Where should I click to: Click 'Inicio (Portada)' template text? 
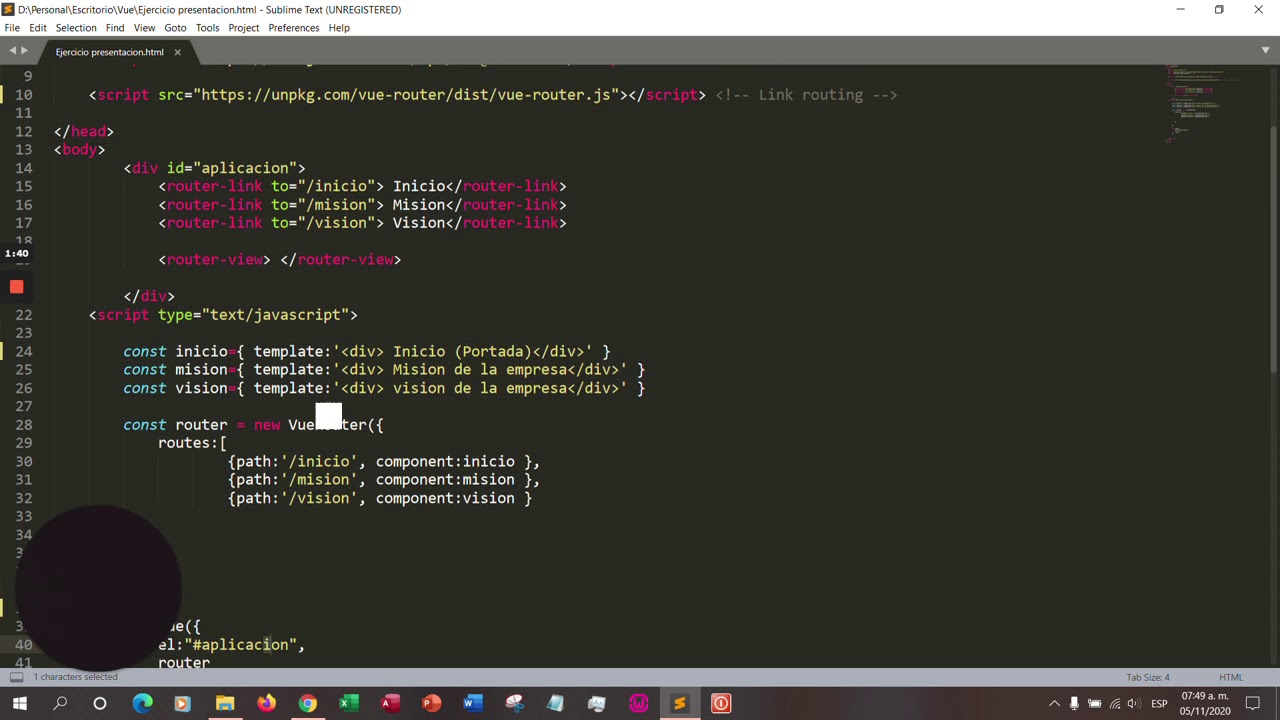(x=462, y=352)
